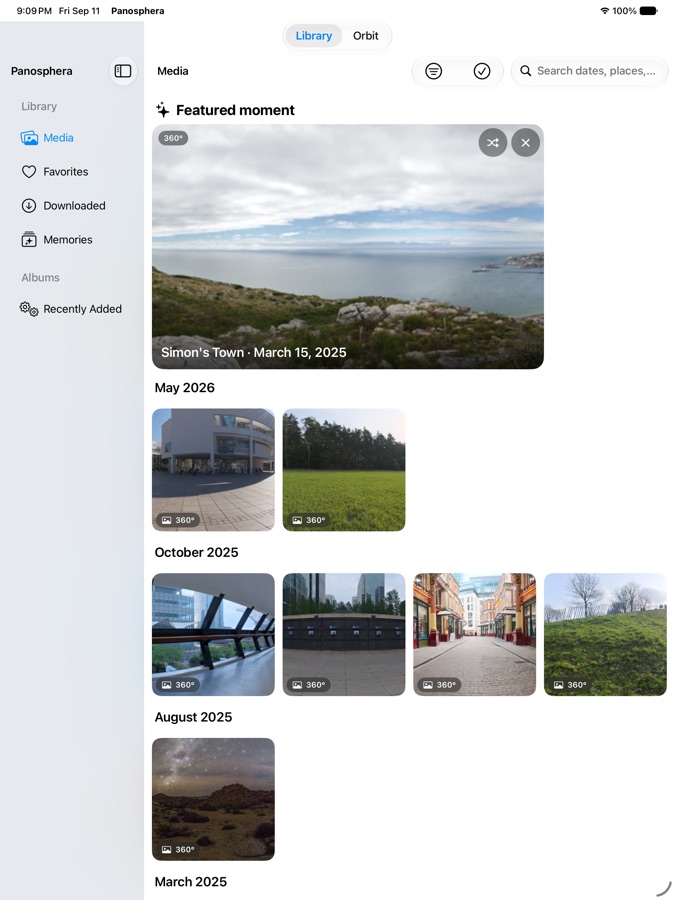Image resolution: width=675 pixels, height=900 pixels.
Task: Shuffle the featured moment
Action: click(x=493, y=143)
